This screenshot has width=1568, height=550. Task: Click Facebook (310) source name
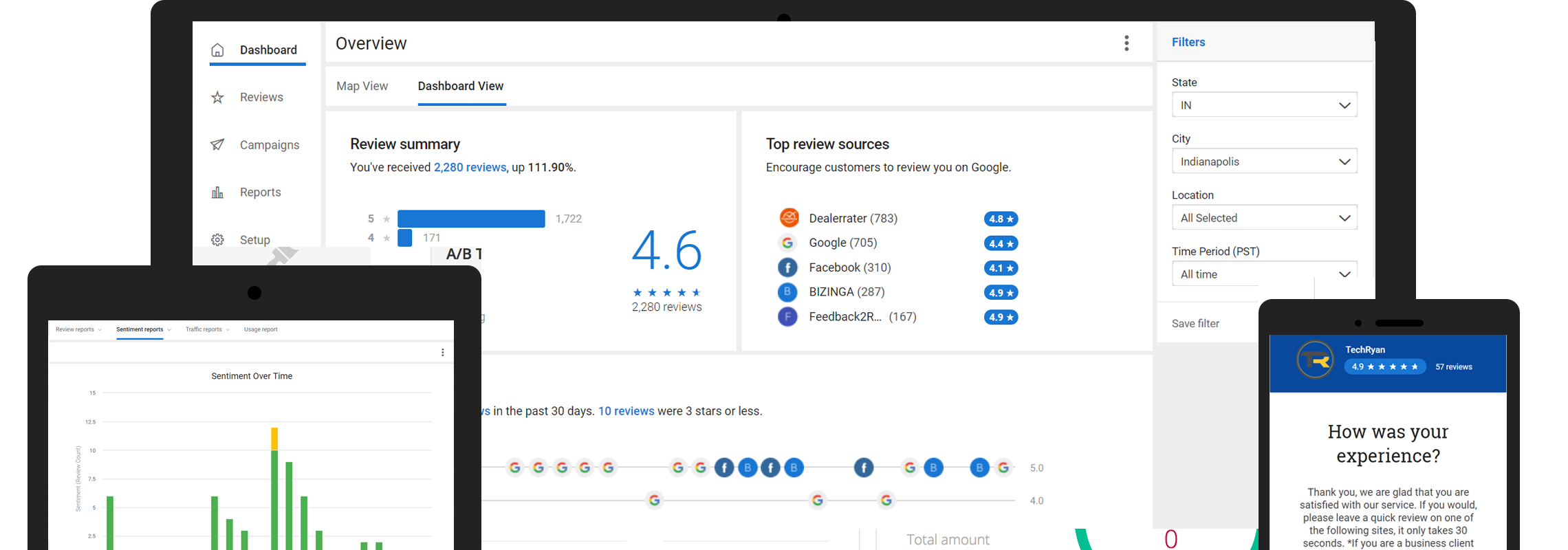click(x=849, y=267)
